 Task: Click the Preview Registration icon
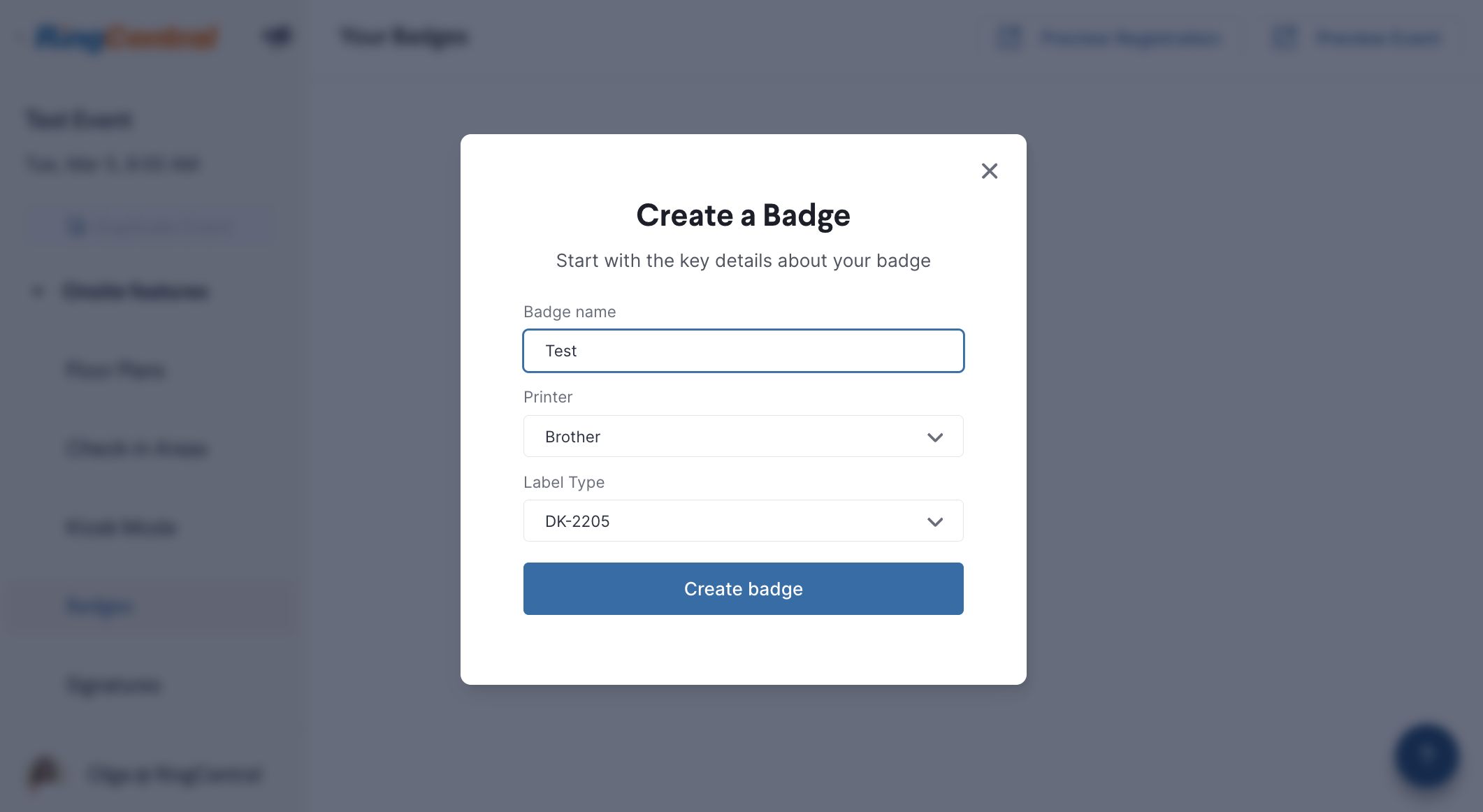[1009, 37]
